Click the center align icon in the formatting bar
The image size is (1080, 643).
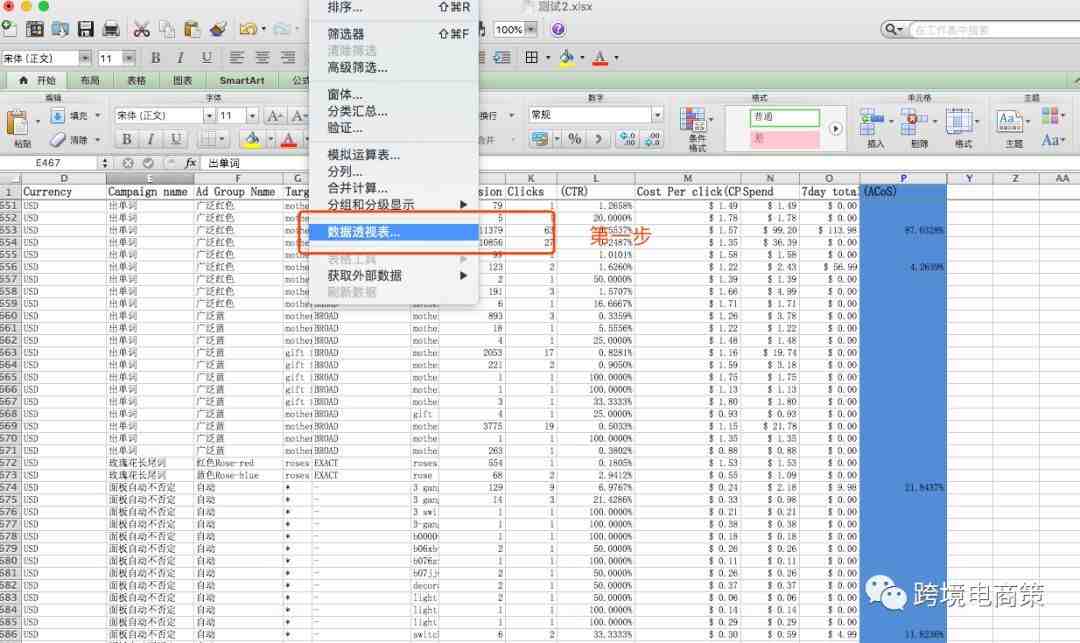[262, 58]
